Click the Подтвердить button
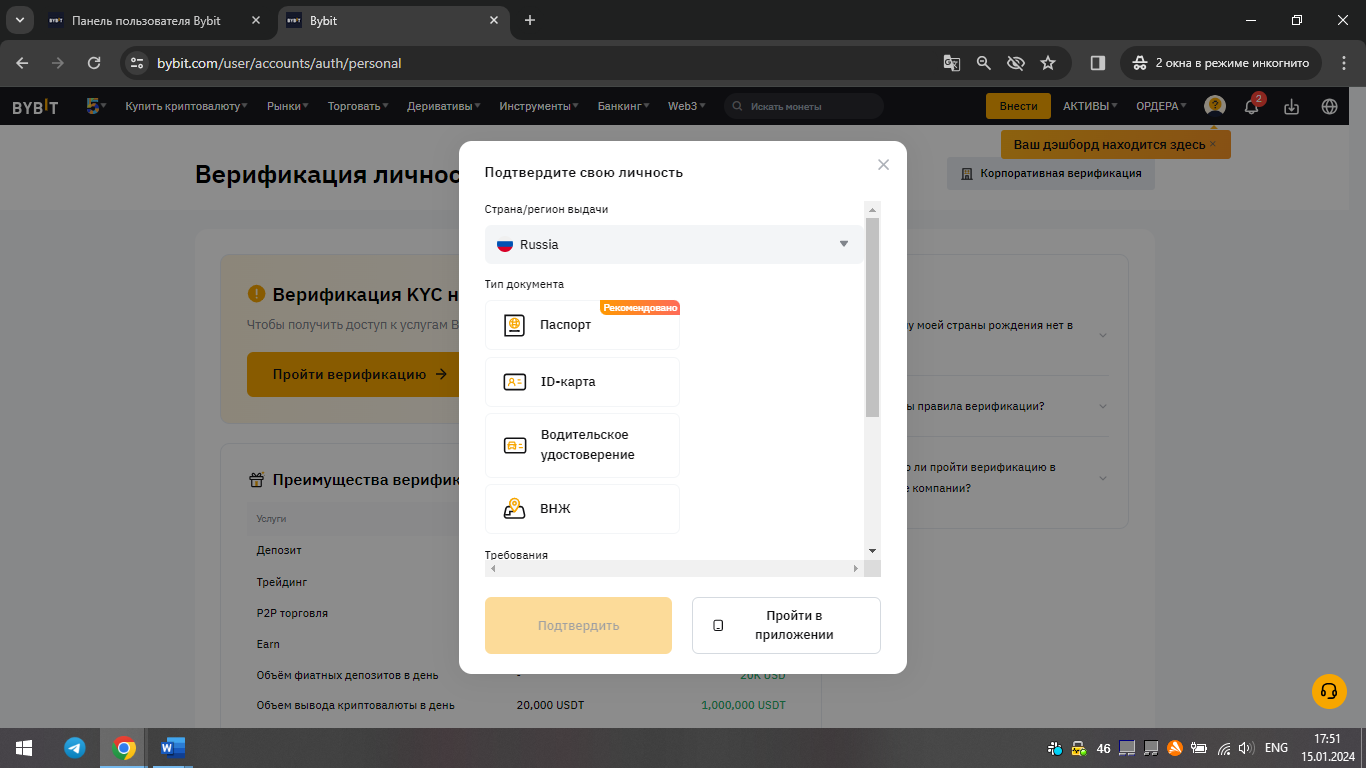Image resolution: width=1366 pixels, height=768 pixels. tap(578, 625)
